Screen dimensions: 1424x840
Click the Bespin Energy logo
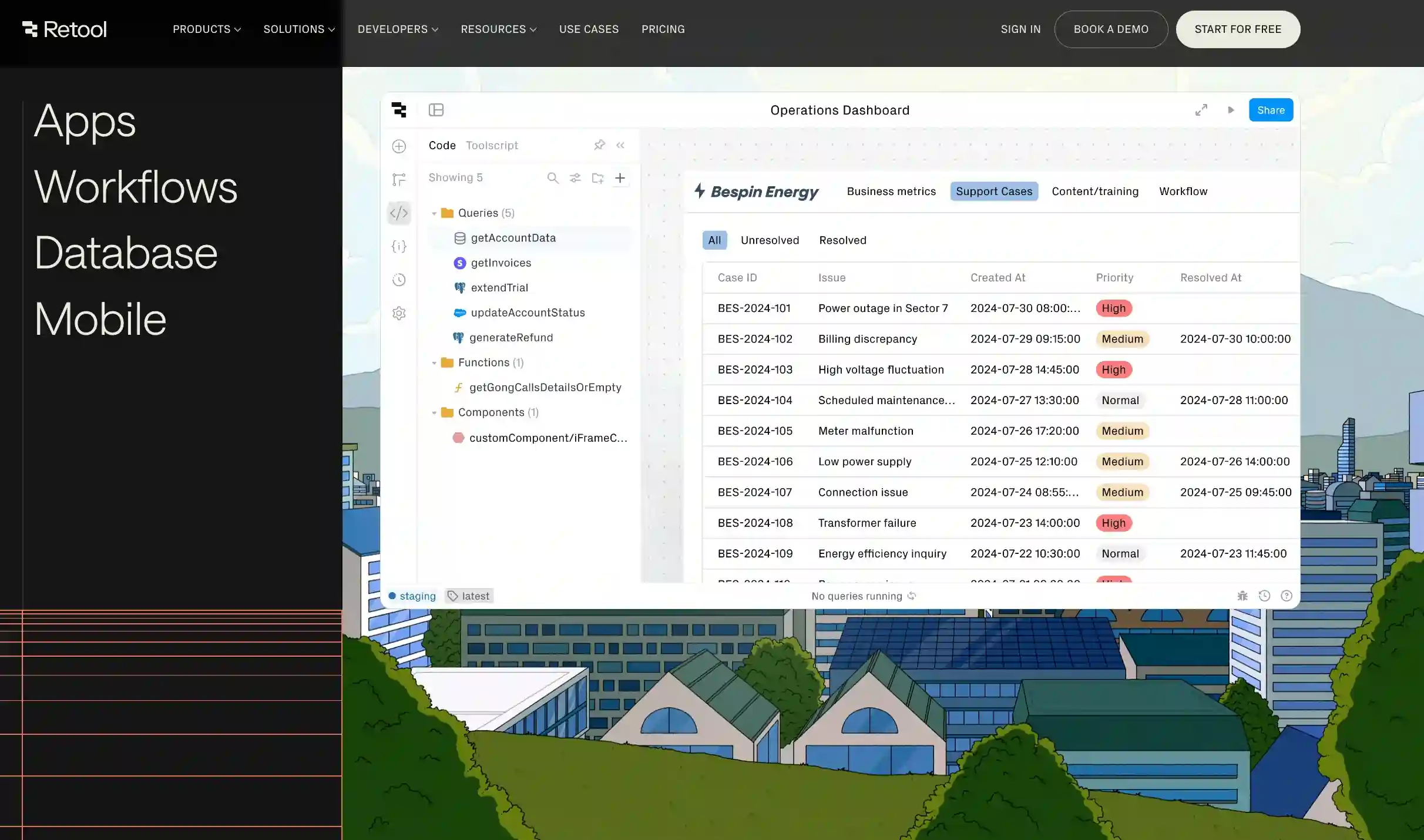point(756,191)
